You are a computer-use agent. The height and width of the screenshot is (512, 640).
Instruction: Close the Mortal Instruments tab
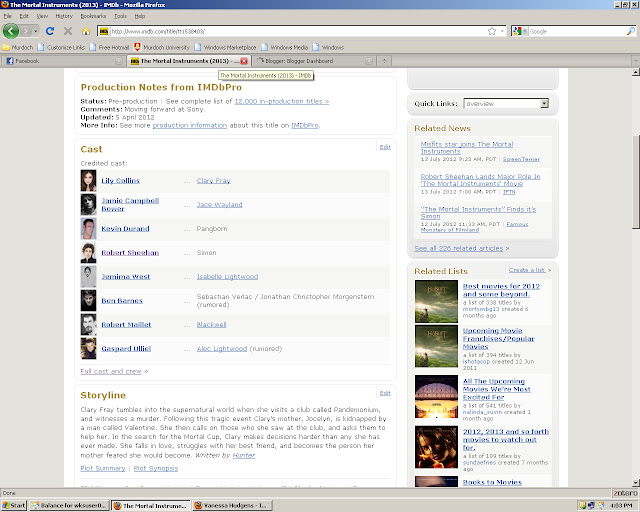click(x=244, y=61)
